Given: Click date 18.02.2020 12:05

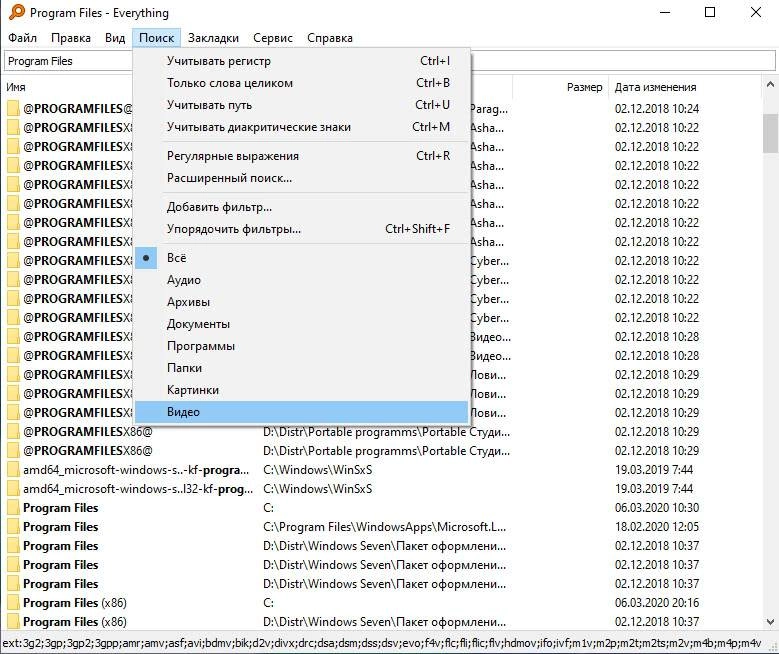Looking at the screenshot, I should click(x=657, y=527).
